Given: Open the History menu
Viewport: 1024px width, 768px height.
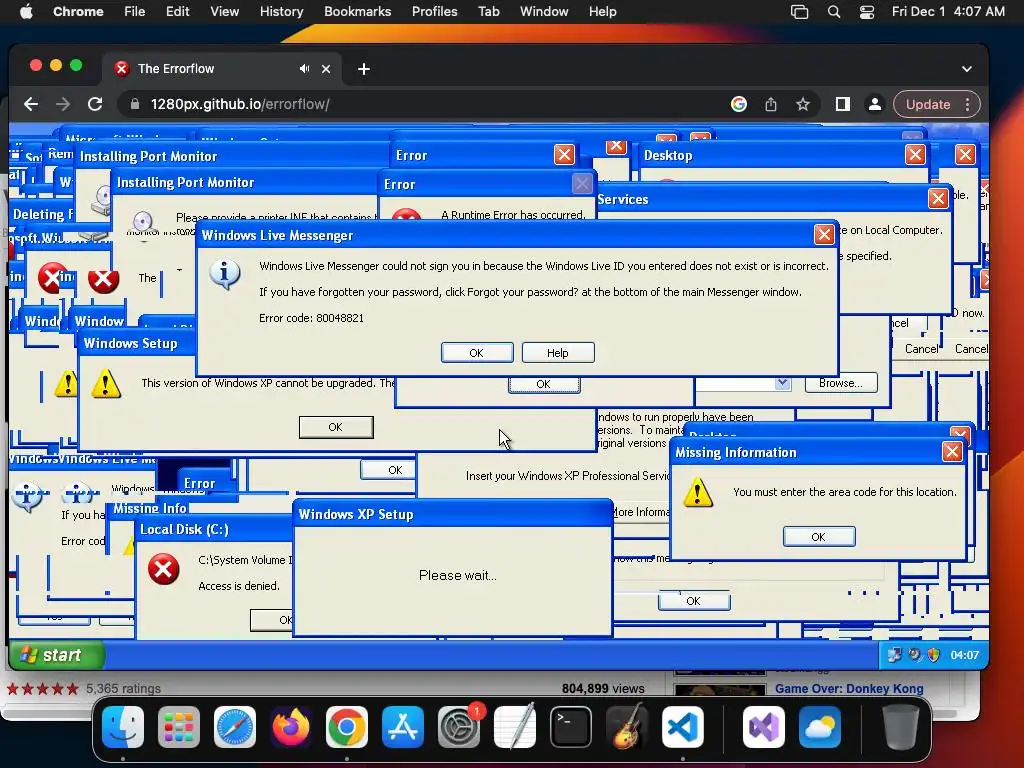Looking at the screenshot, I should click(x=281, y=12).
